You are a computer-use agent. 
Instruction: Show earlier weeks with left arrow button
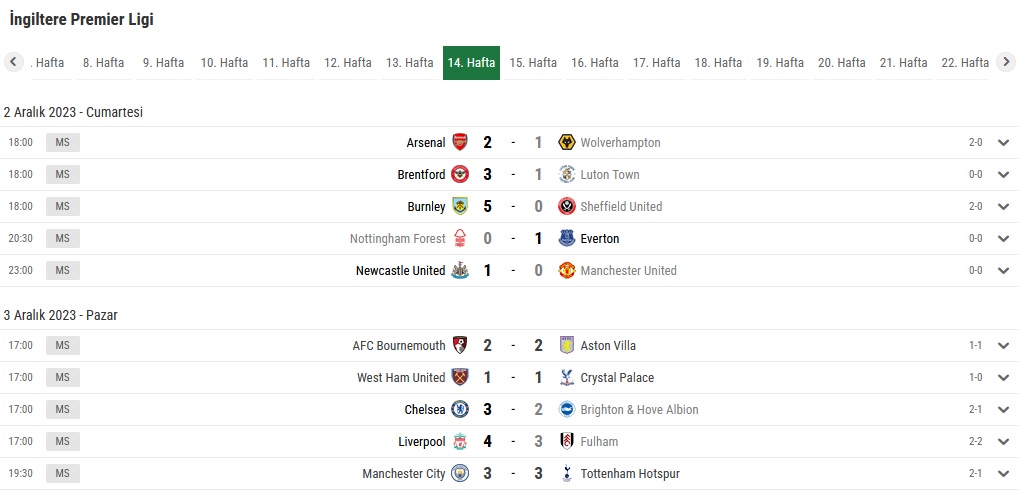(14, 62)
